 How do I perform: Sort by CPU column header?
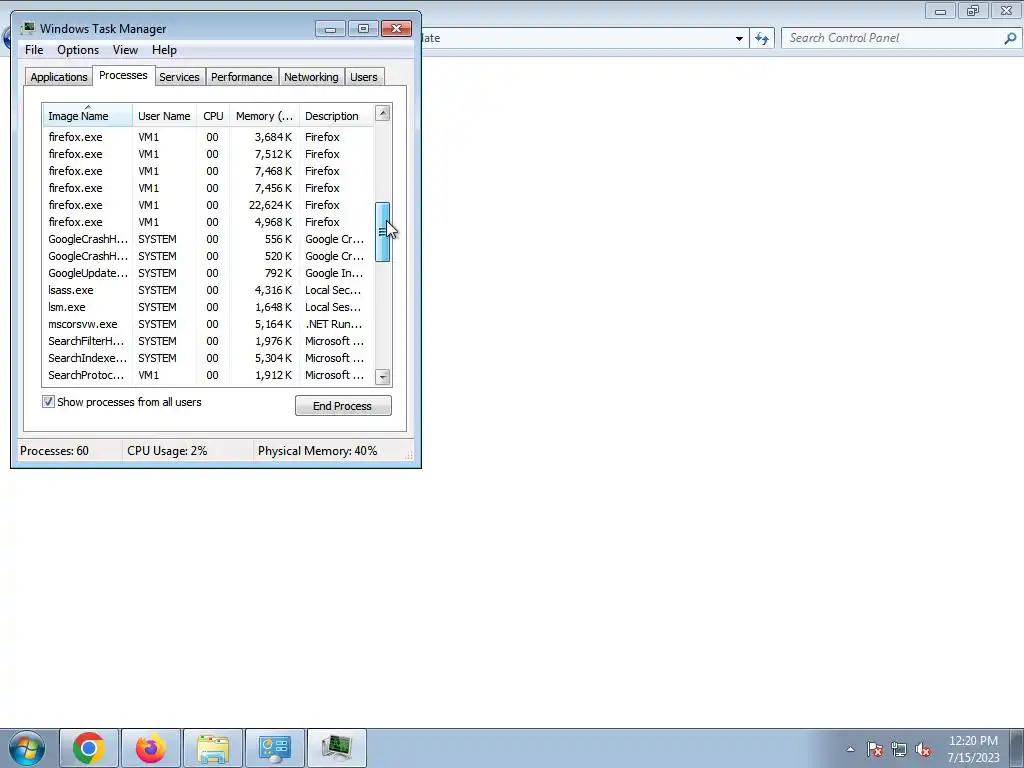pos(213,116)
